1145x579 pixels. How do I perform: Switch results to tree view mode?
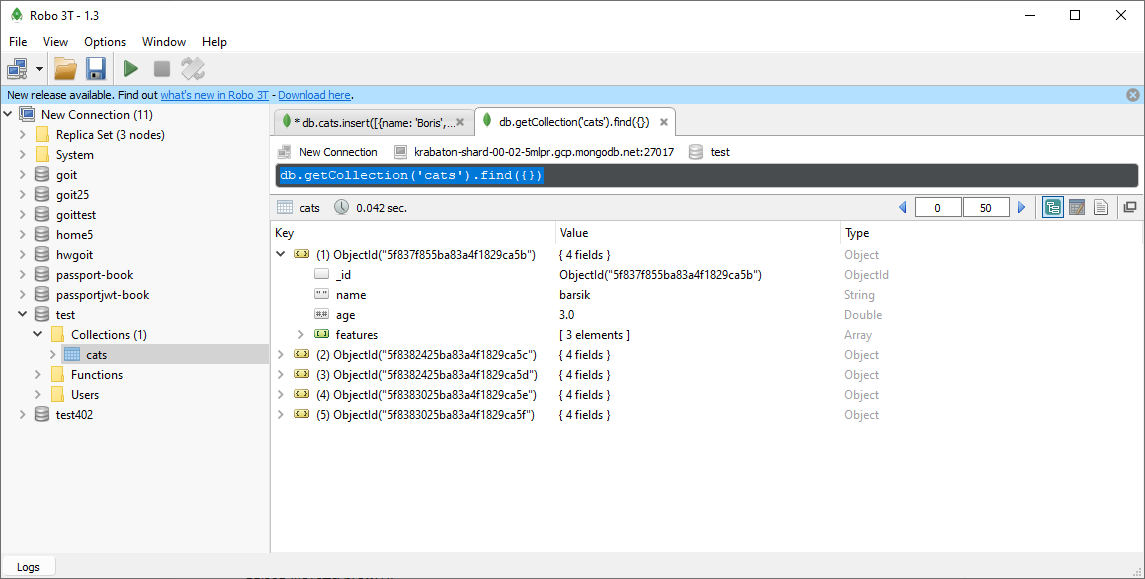(1052, 208)
